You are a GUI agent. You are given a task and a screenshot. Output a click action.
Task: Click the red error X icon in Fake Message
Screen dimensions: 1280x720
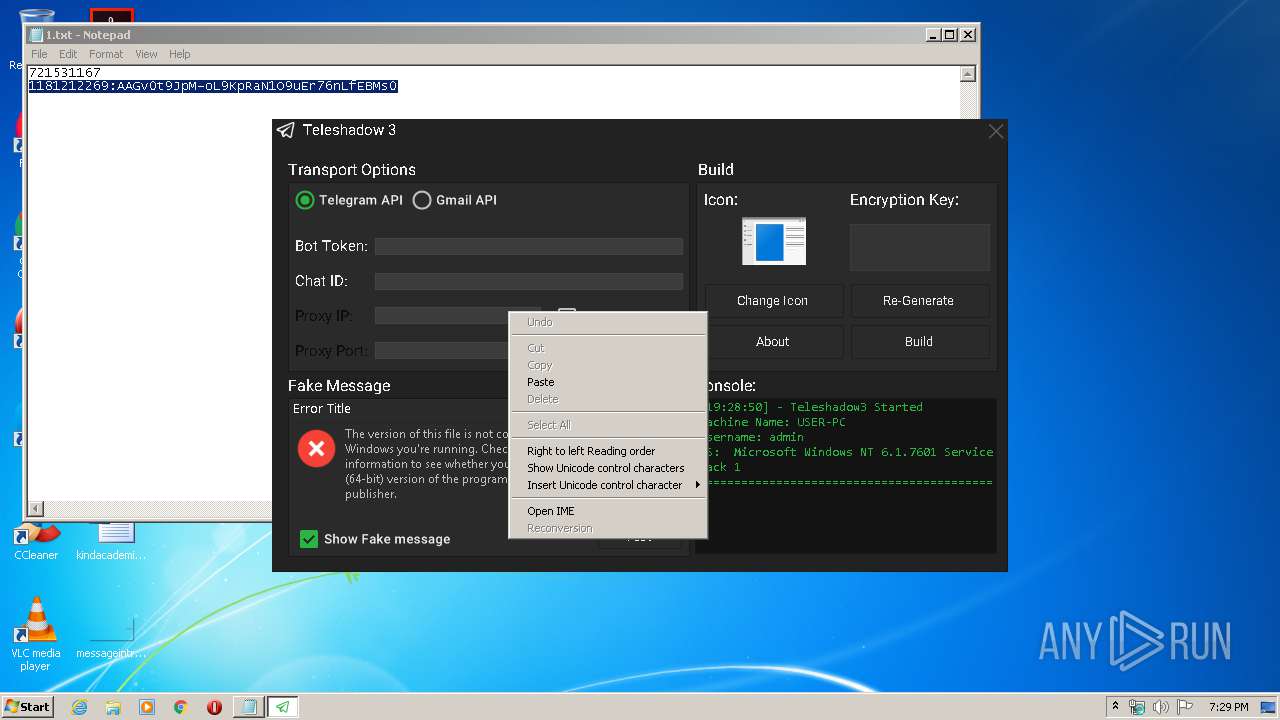(x=316, y=450)
